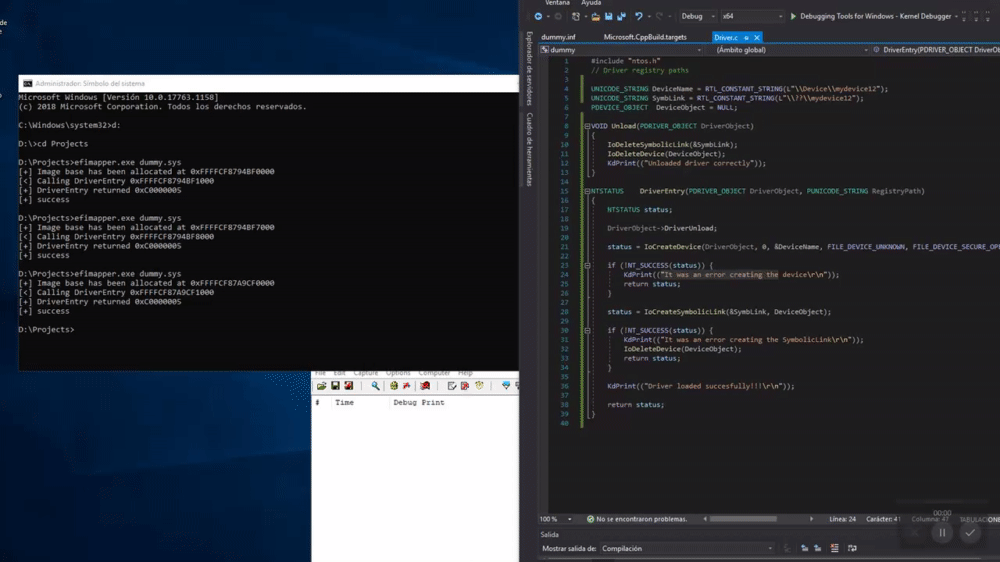This screenshot has height=562, width=1000.
Task: Open the x64 platform dropdown
Action: click(x=752, y=17)
